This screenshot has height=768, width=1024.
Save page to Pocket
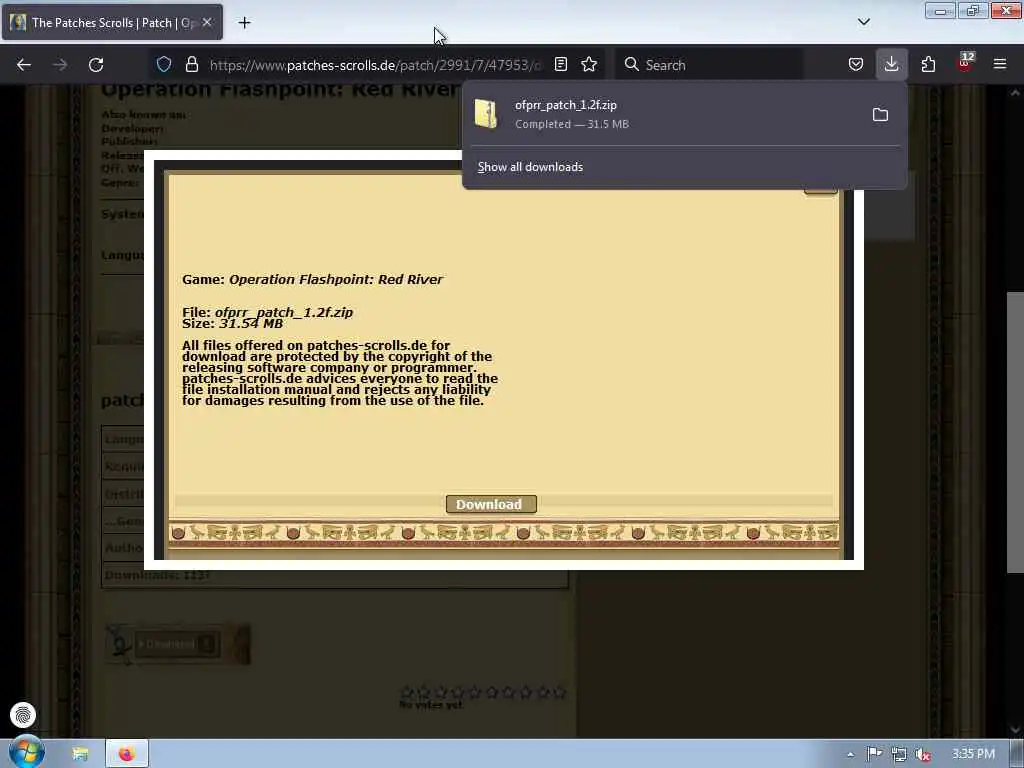[x=856, y=64]
